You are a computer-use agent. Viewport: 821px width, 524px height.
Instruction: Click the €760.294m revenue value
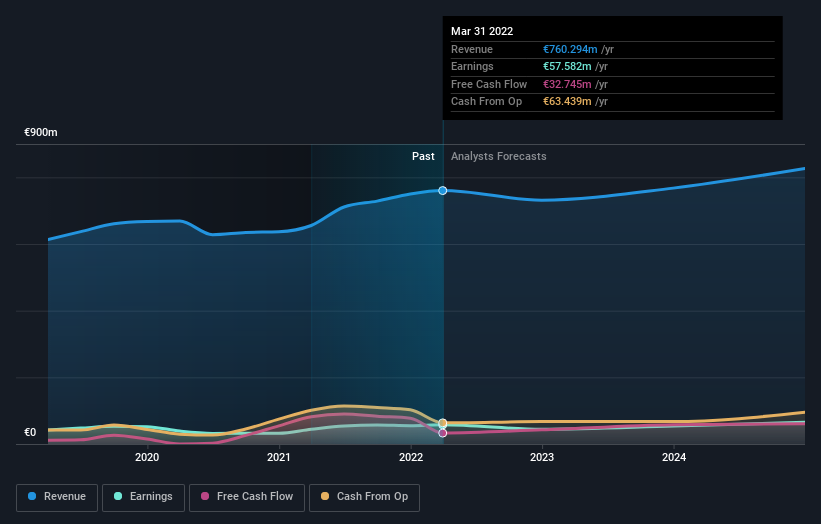click(570, 49)
